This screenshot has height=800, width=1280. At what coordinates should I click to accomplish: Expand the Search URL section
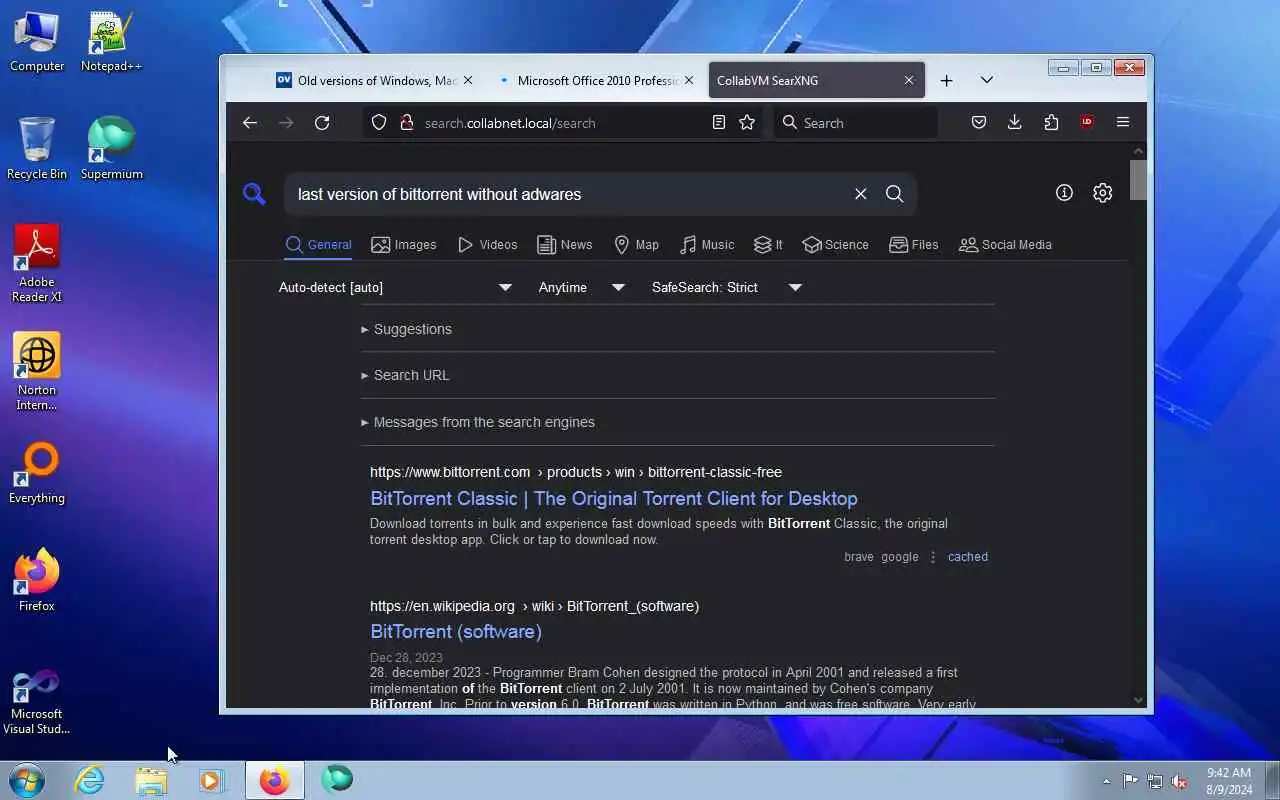pyautogui.click(x=677, y=375)
